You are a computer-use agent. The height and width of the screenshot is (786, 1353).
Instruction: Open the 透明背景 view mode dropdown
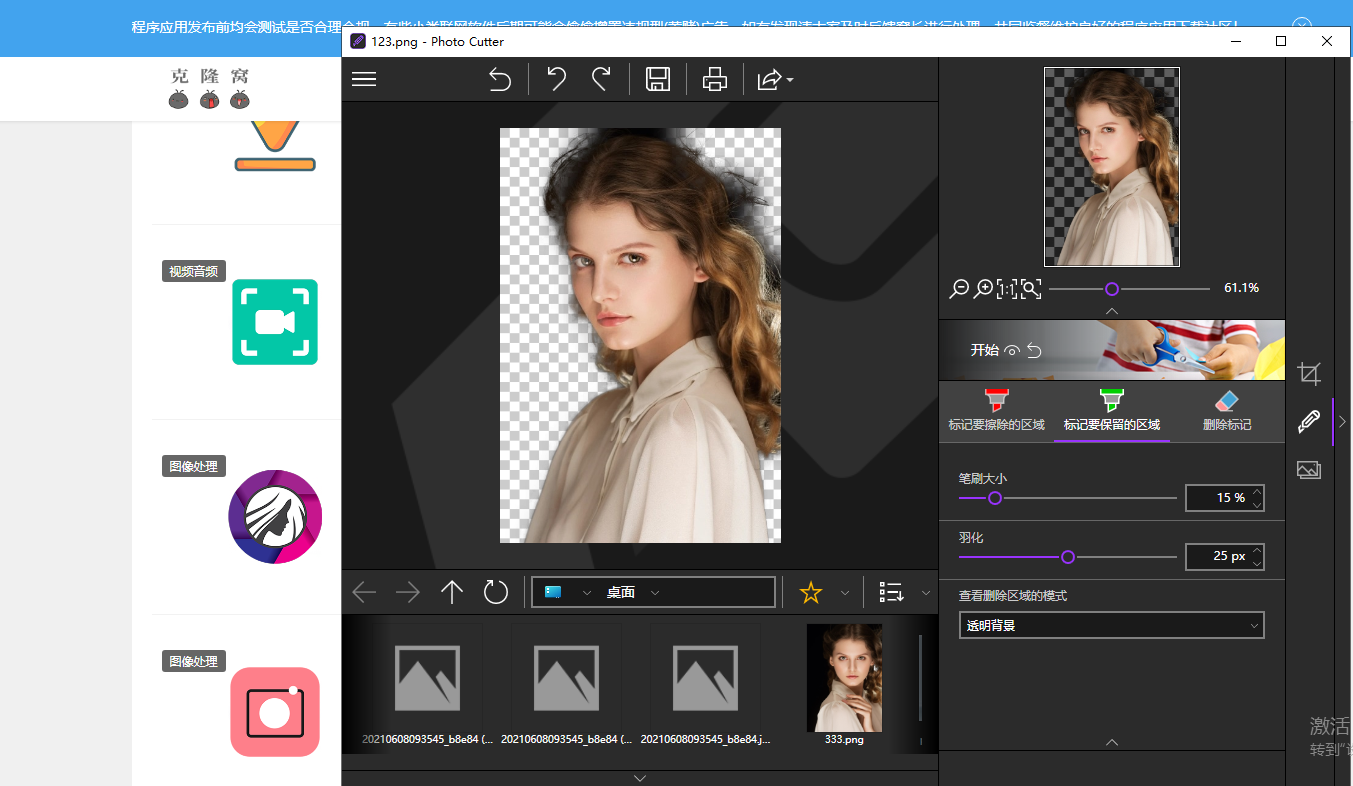pyautogui.click(x=1111, y=625)
